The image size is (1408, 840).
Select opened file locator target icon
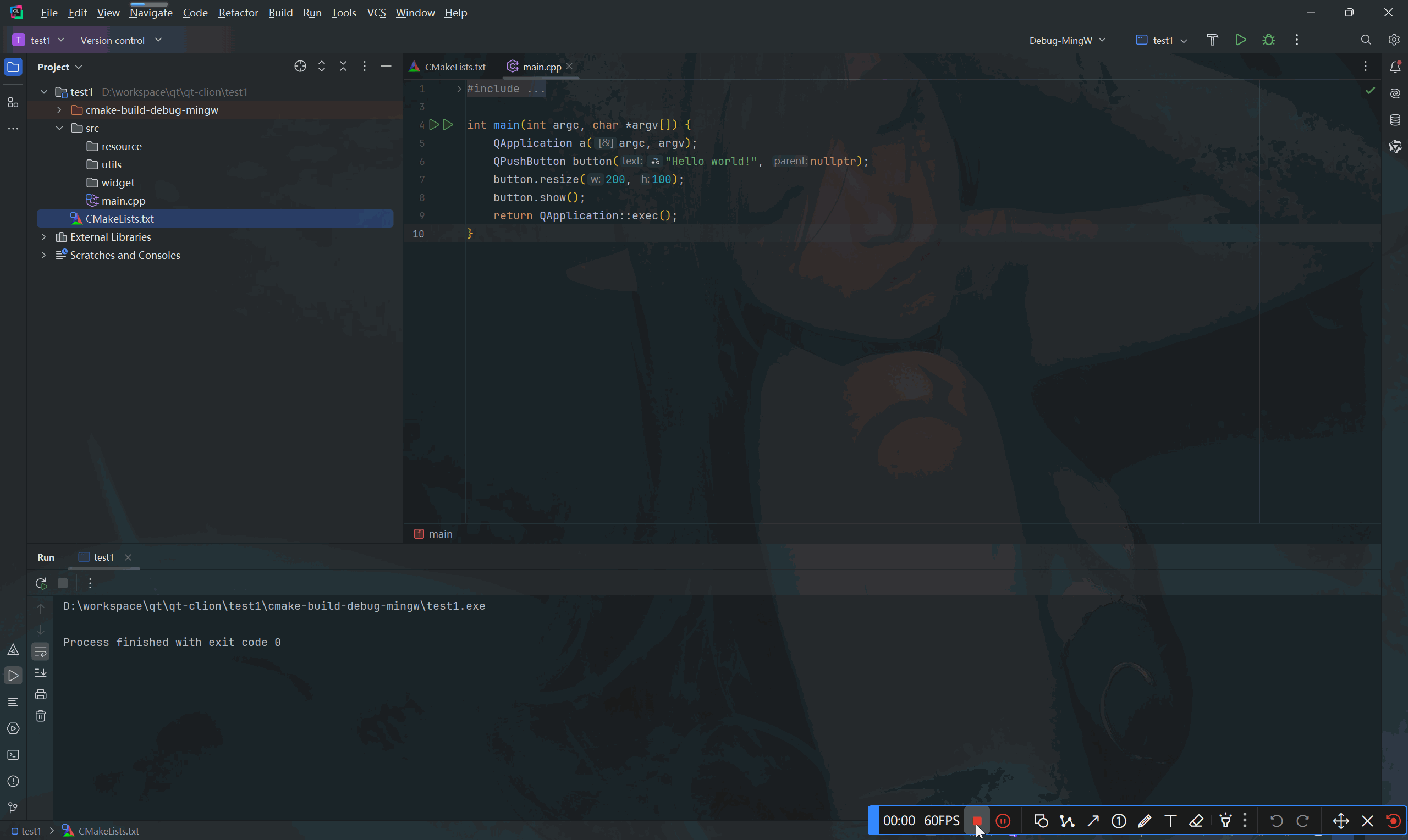[300, 67]
